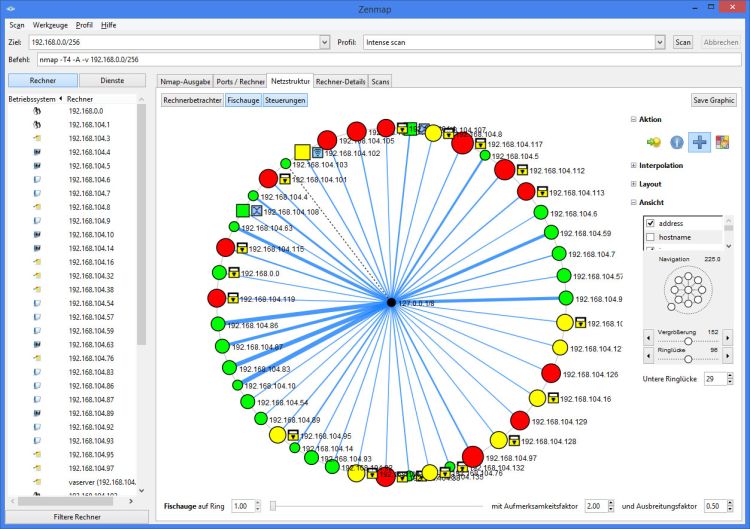Toggle the Fischauge view button
This screenshot has height=529, width=750.
pos(243,100)
